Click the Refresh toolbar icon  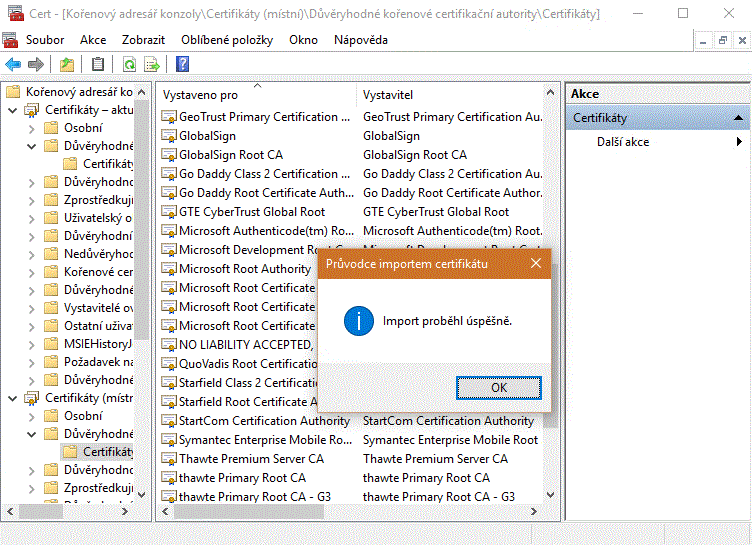coord(129,65)
